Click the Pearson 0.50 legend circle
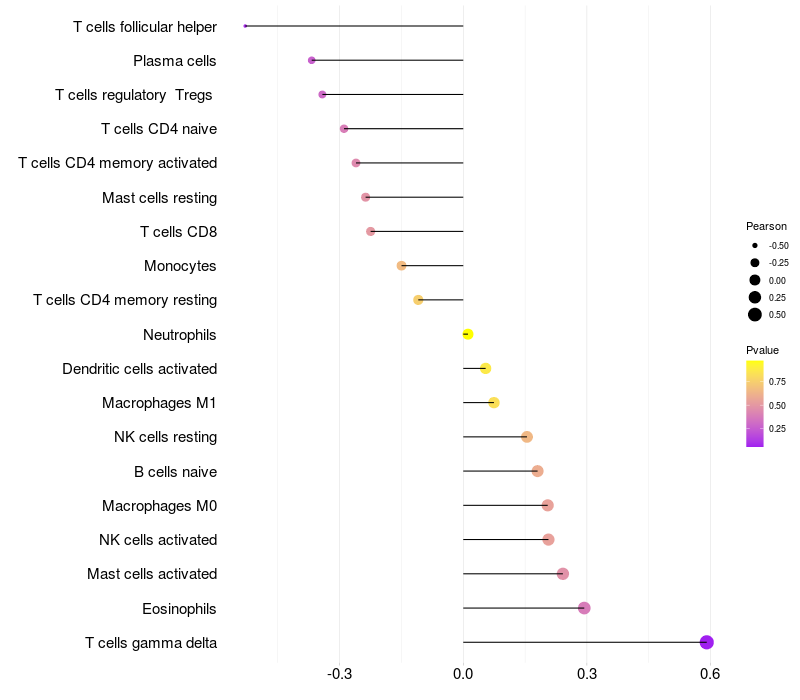The width and height of the screenshot is (800, 700). coord(755,315)
